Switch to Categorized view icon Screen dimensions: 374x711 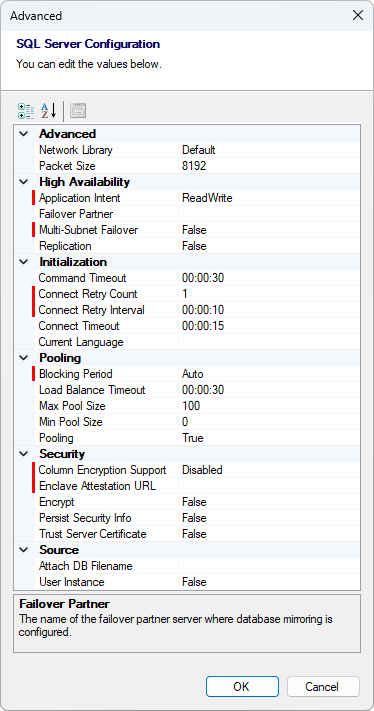(x=26, y=111)
